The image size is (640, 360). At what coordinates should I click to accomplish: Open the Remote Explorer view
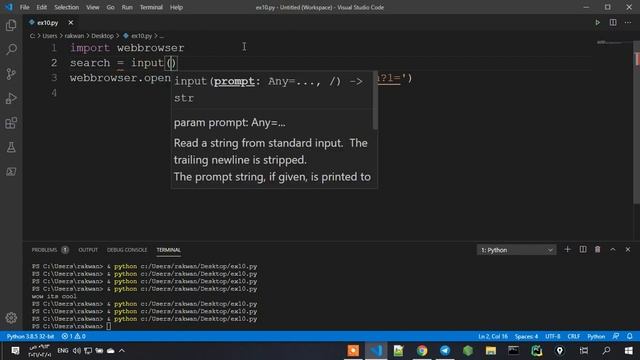pyautogui.click(x=11, y=172)
